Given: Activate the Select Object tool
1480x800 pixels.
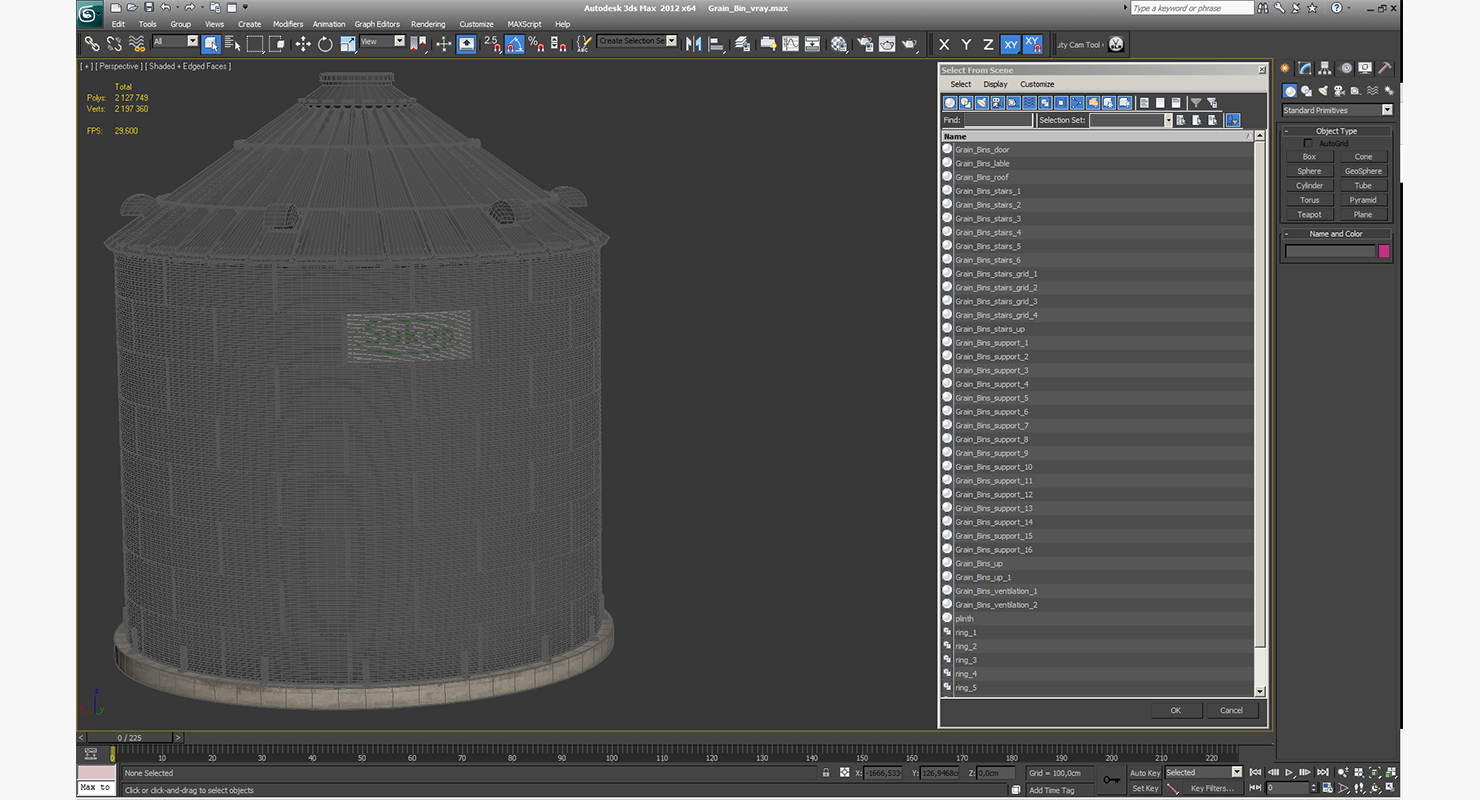Looking at the screenshot, I should click(x=210, y=44).
